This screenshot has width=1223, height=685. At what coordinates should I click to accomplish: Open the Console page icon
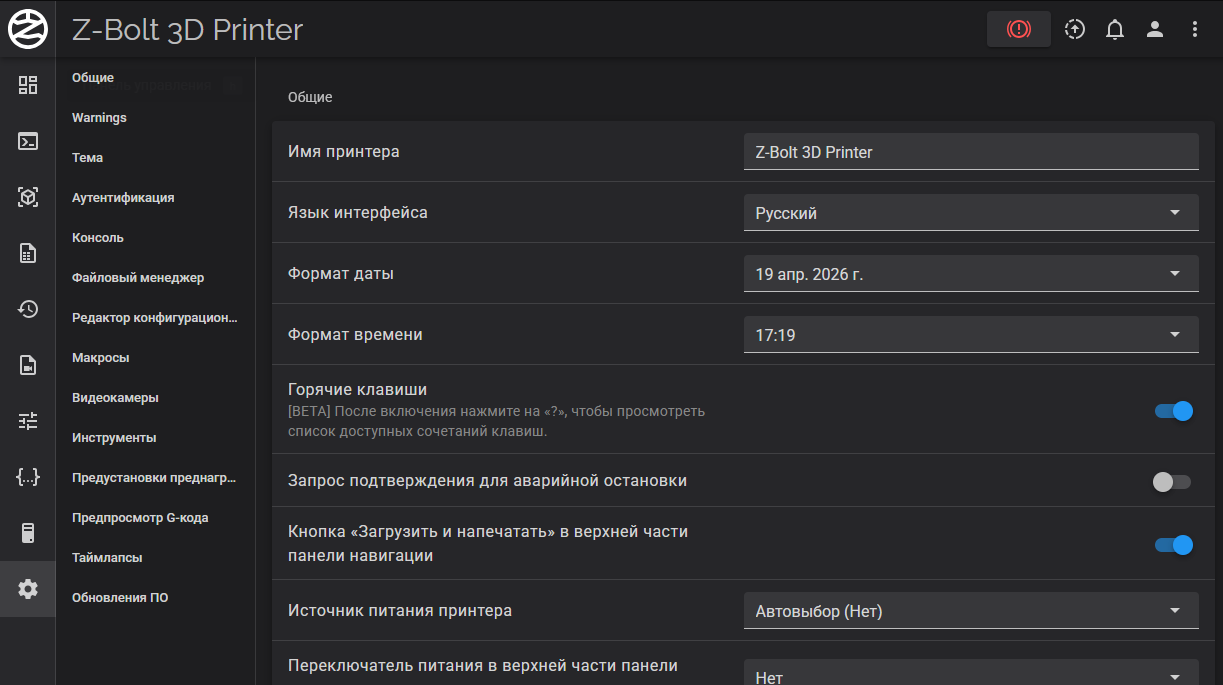pos(28,141)
